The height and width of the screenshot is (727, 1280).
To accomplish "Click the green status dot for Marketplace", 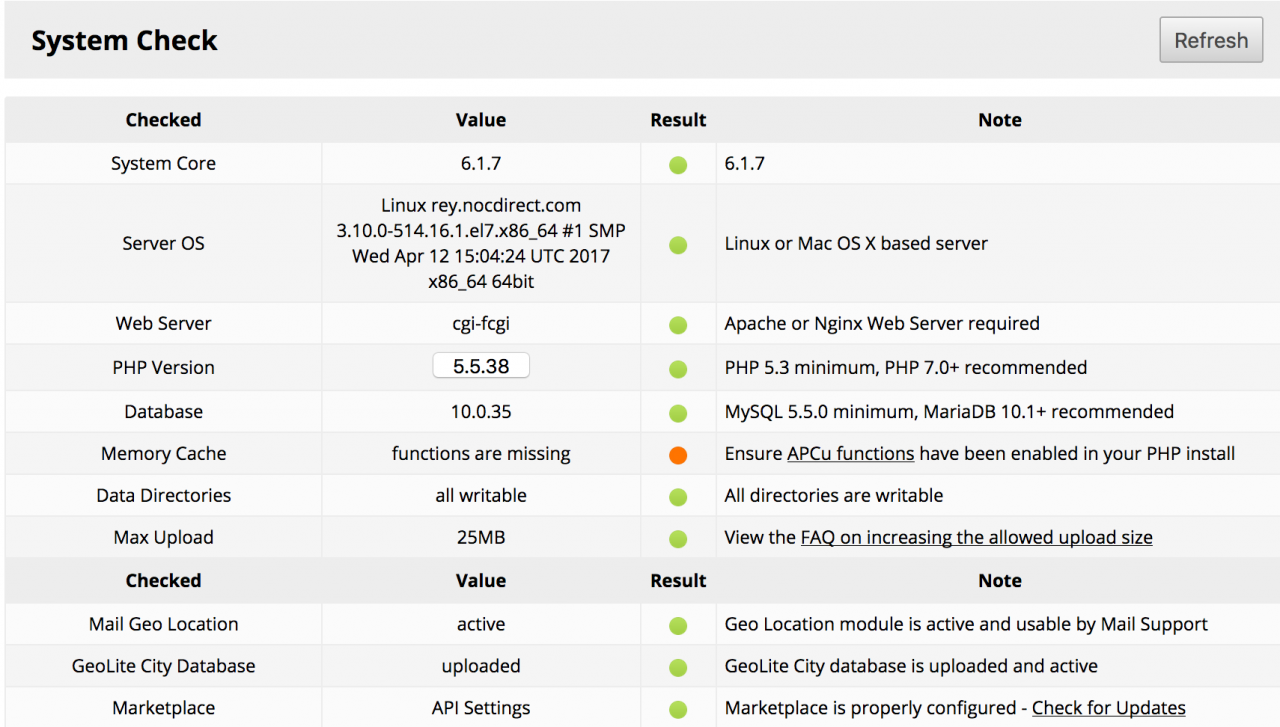I will pos(678,710).
